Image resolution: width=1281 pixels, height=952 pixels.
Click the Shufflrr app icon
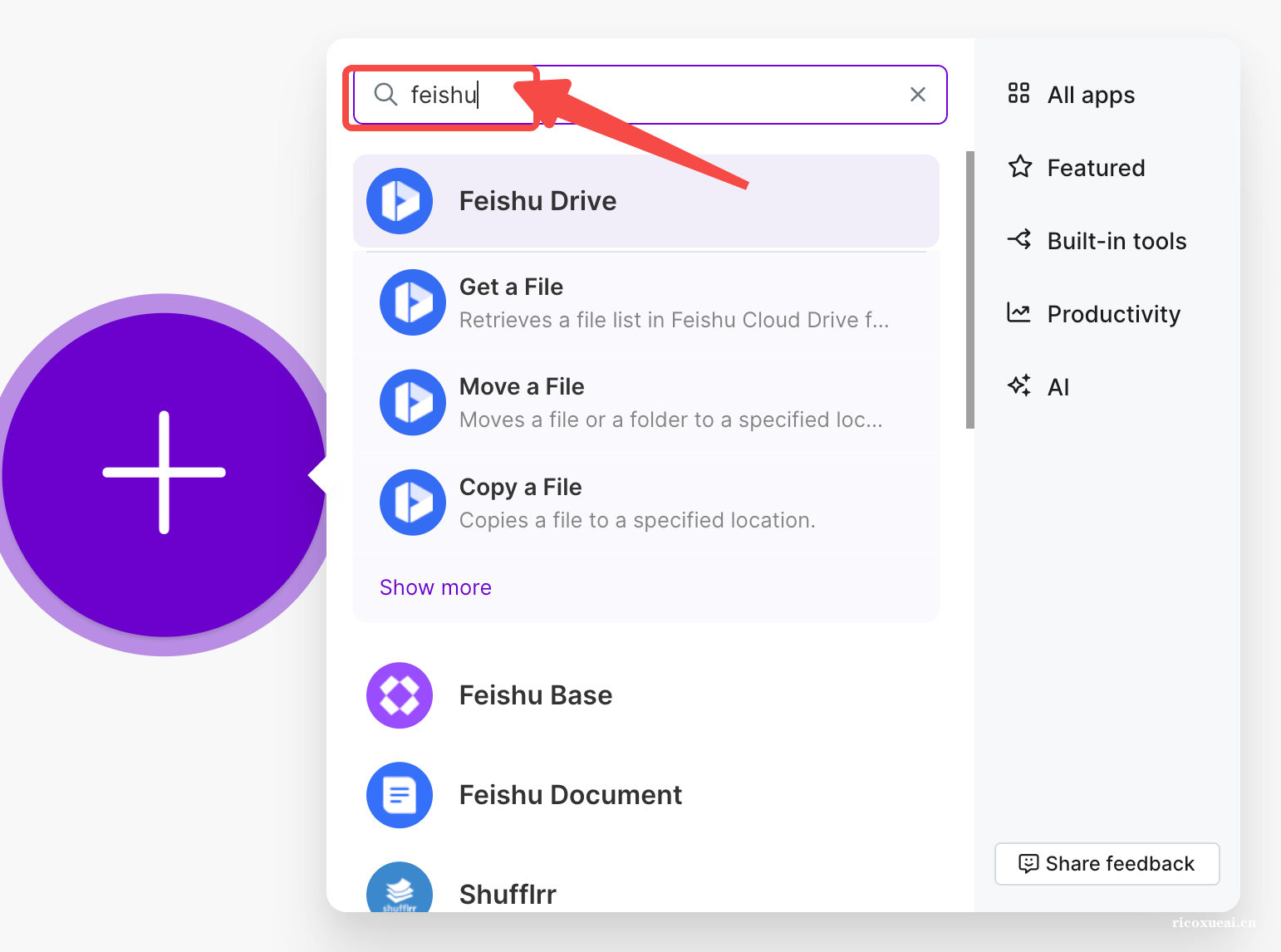pos(400,891)
